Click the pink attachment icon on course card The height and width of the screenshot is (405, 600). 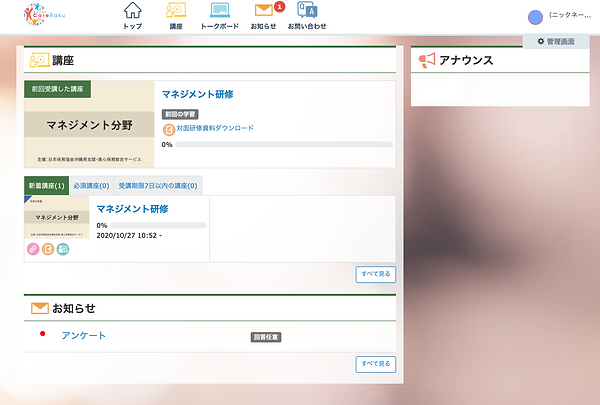point(33,249)
